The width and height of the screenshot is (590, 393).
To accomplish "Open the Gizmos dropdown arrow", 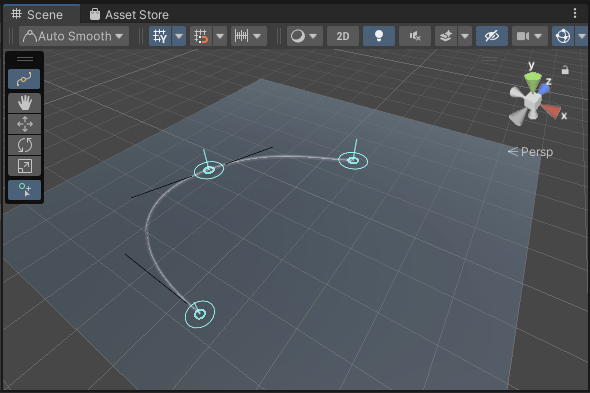I will (x=582, y=36).
